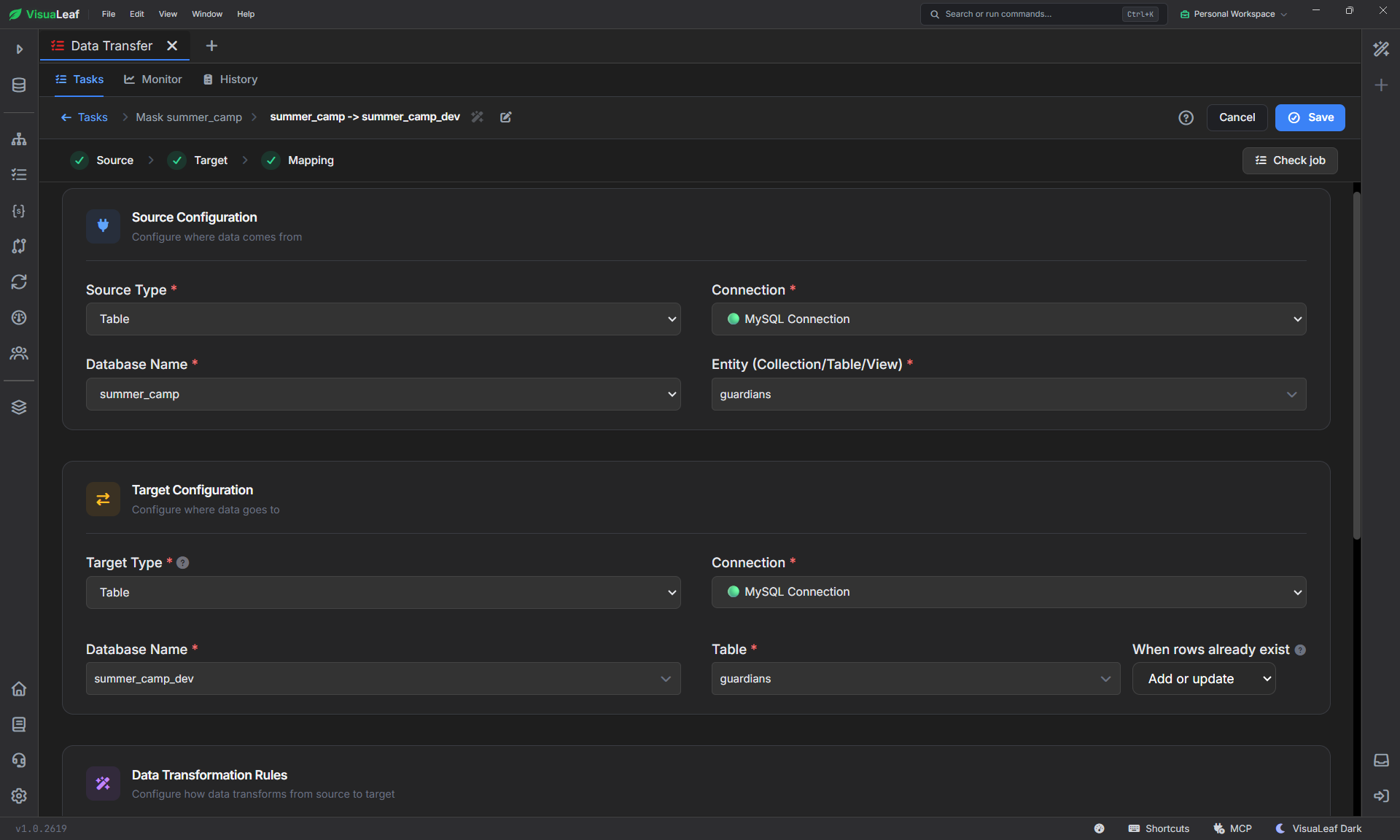The height and width of the screenshot is (840, 1400).
Task: Go to the Mapping step
Action: 299,160
